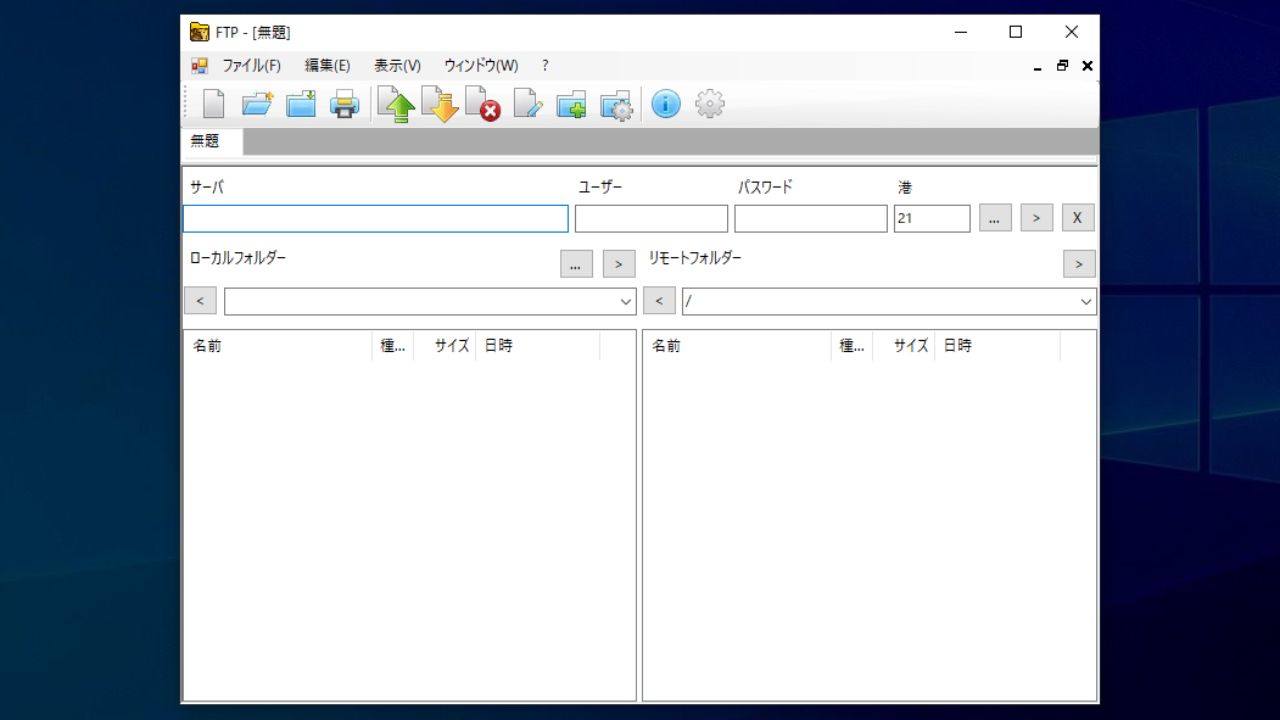Sort local list by 種... column
The image size is (1280, 720).
click(393, 346)
